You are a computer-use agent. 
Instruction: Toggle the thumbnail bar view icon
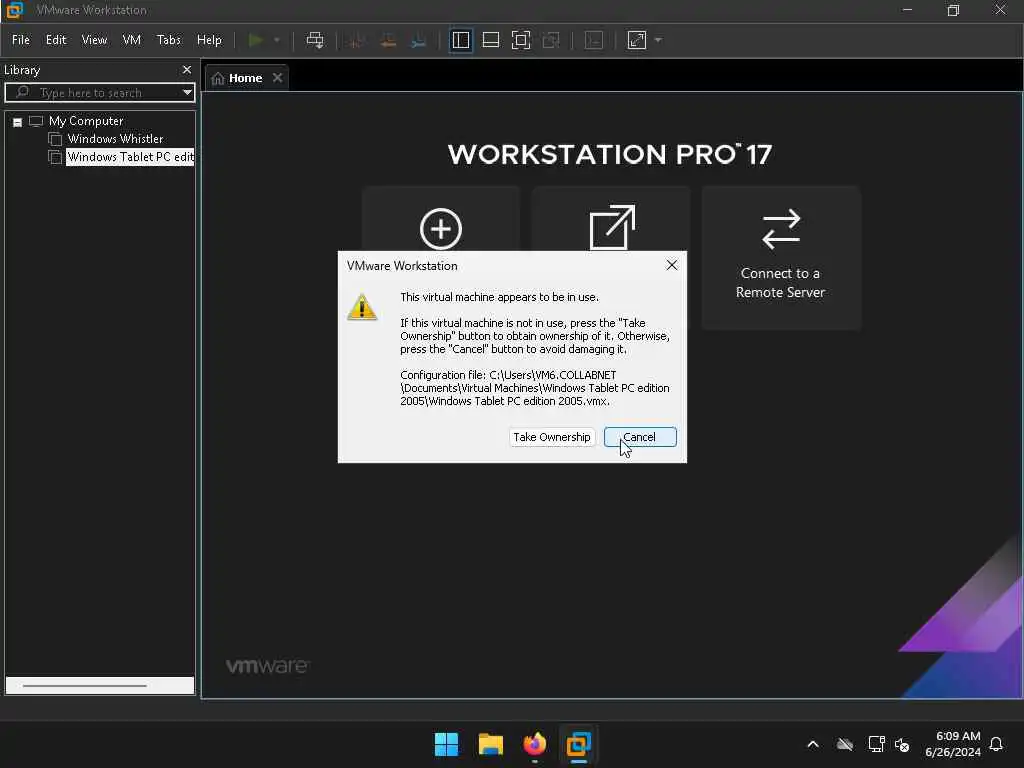[490, 40]
